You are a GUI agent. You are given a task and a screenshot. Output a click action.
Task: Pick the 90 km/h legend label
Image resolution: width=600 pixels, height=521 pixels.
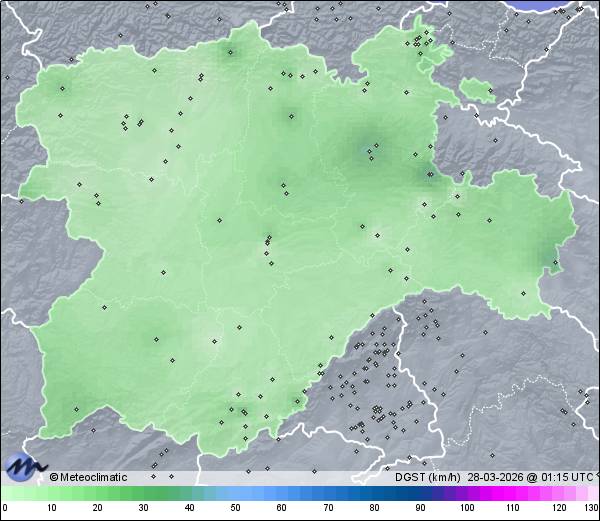click(x=420, y=508)
